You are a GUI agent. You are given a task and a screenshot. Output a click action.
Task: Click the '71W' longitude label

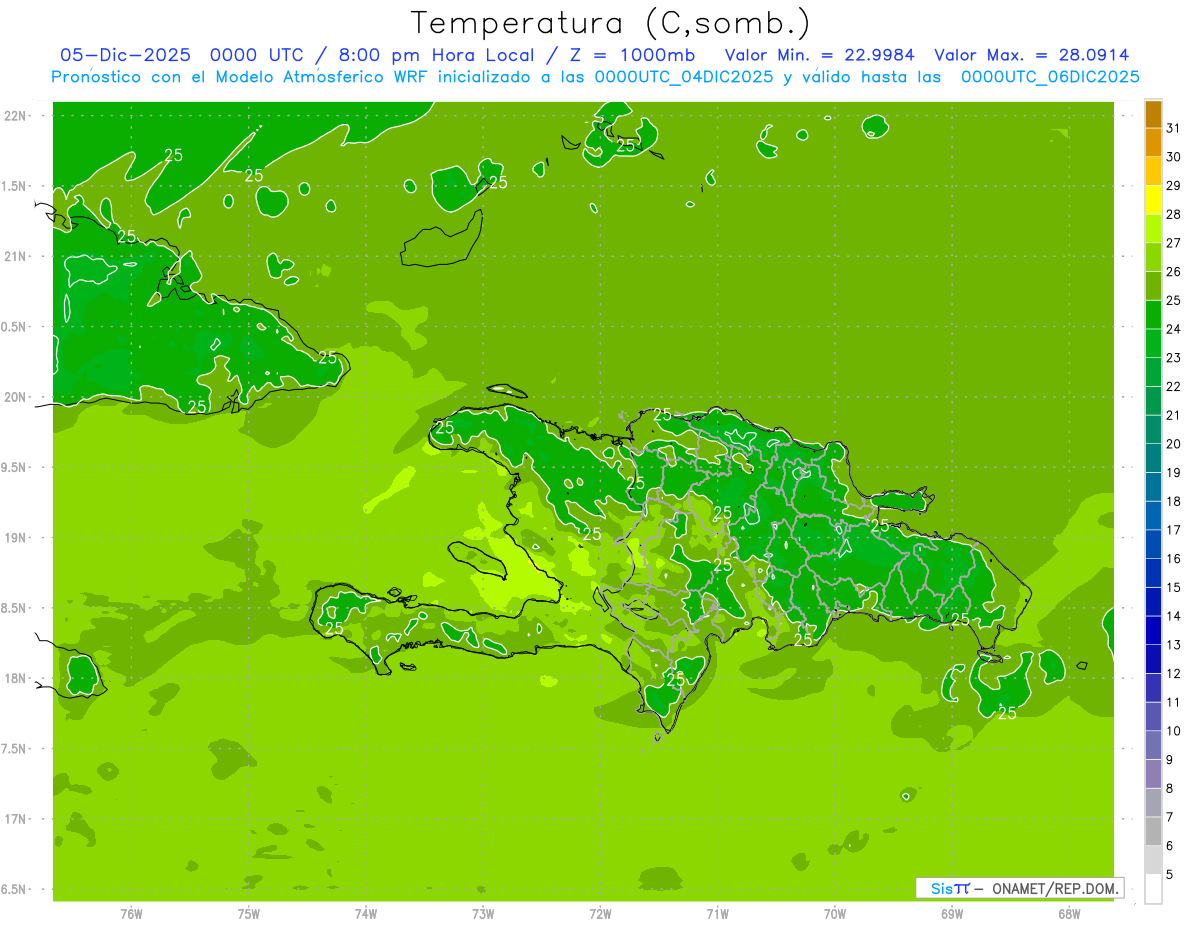click(x=717, y=913)
